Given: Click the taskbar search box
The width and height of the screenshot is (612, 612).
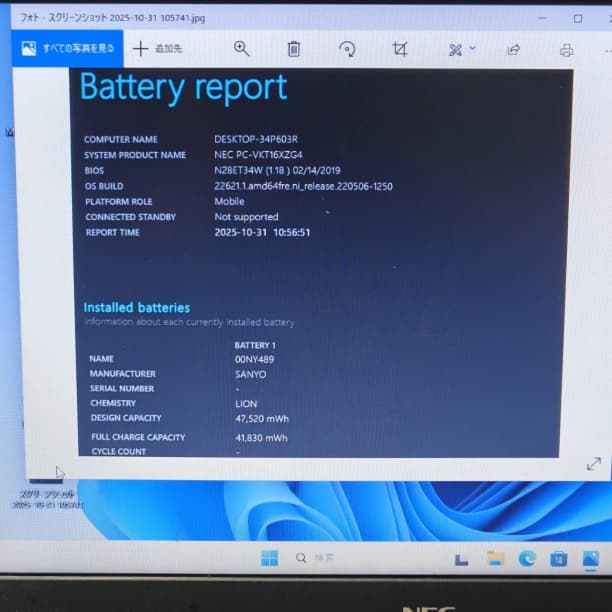Looking at the screenshot, I should click(315, 558).
